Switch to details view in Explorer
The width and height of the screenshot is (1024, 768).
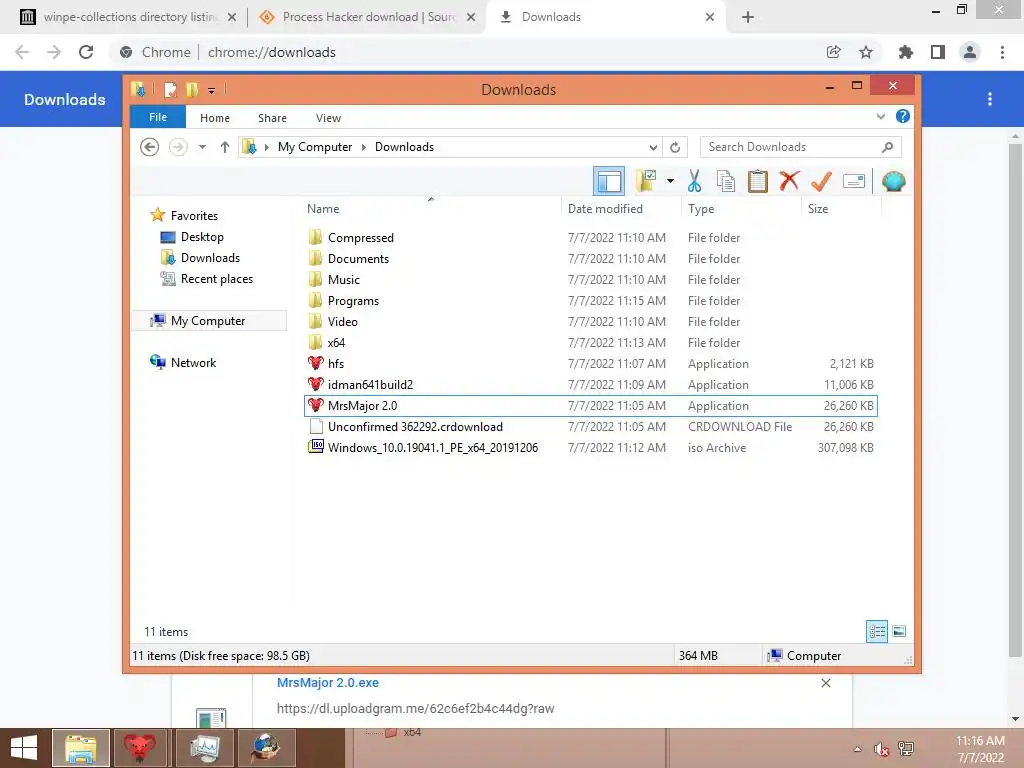click(876, 631)
